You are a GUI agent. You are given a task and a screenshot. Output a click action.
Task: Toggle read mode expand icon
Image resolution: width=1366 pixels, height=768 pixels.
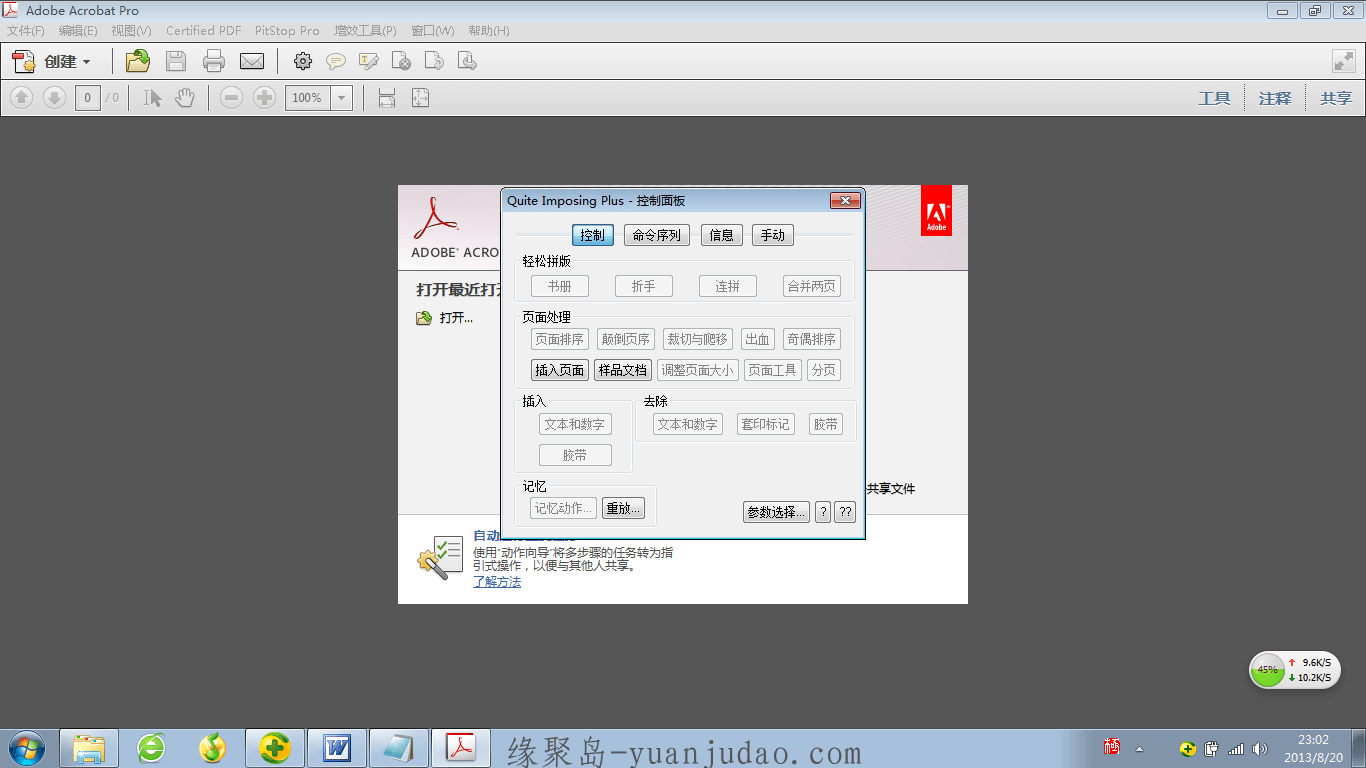click(x=1344, y=62)
